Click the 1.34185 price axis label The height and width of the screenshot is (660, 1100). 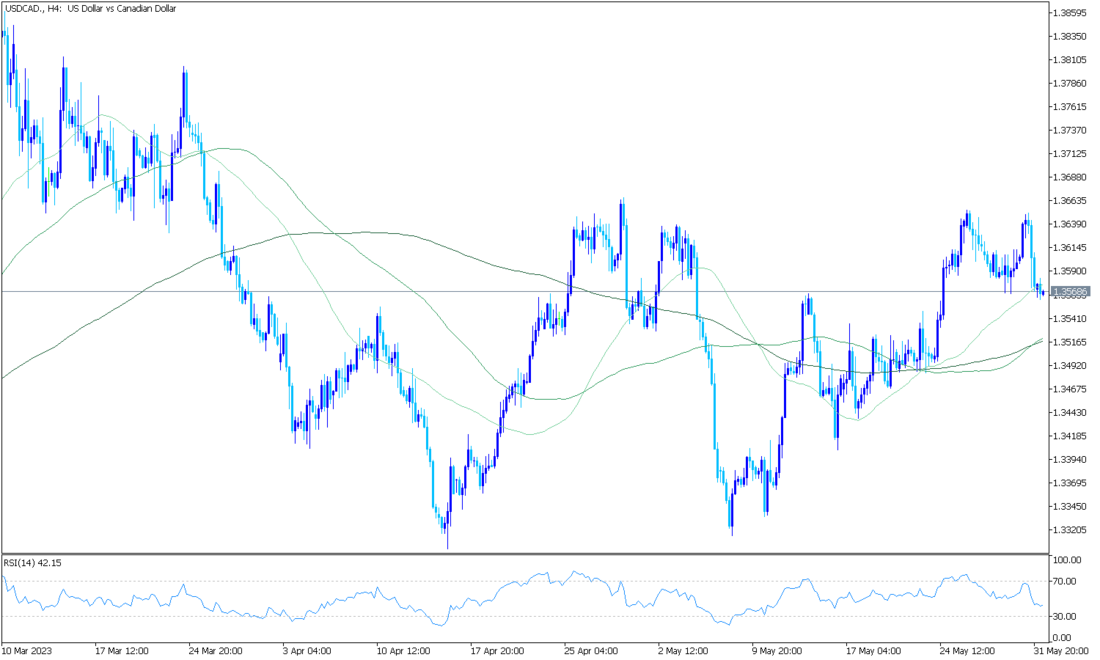1071,436
